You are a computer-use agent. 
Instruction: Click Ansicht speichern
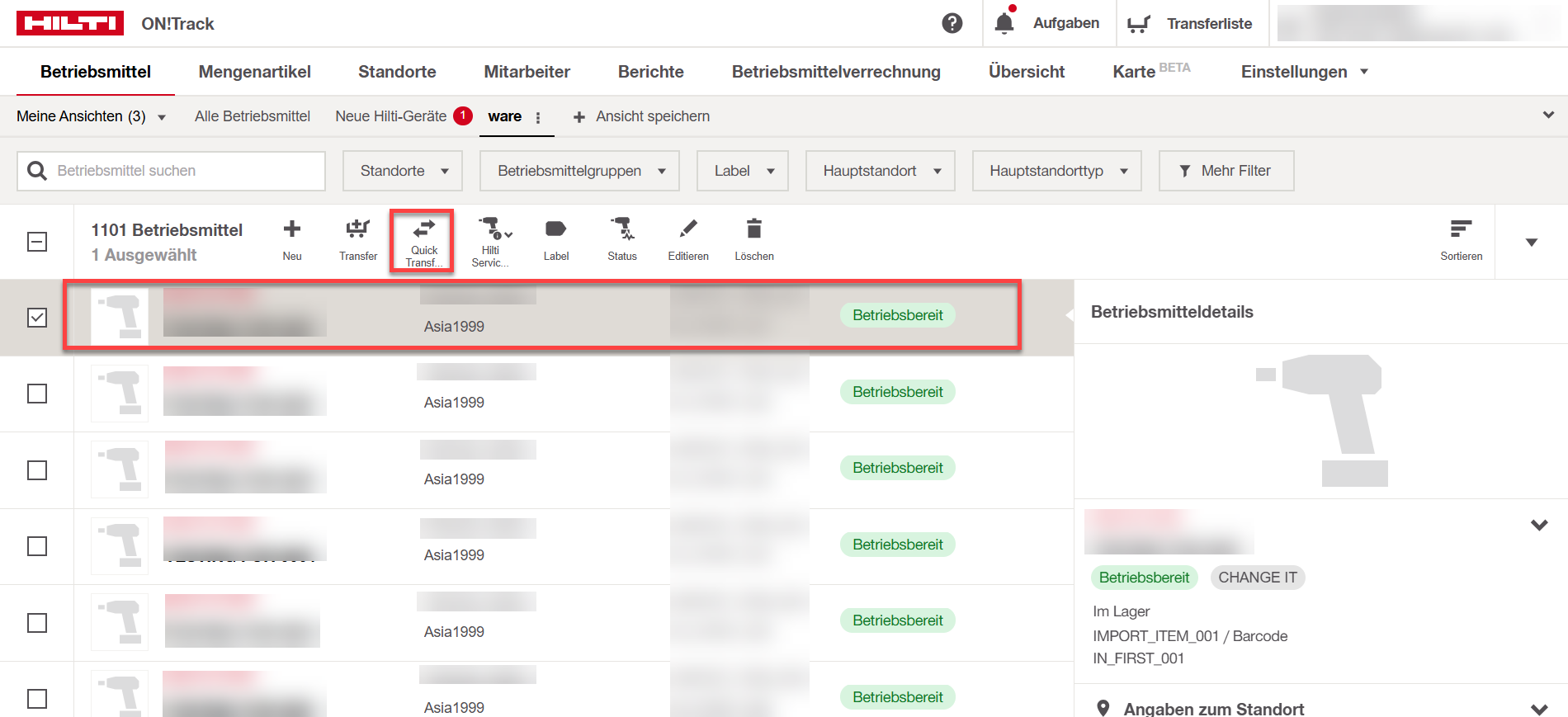click(x=641, y=116)
